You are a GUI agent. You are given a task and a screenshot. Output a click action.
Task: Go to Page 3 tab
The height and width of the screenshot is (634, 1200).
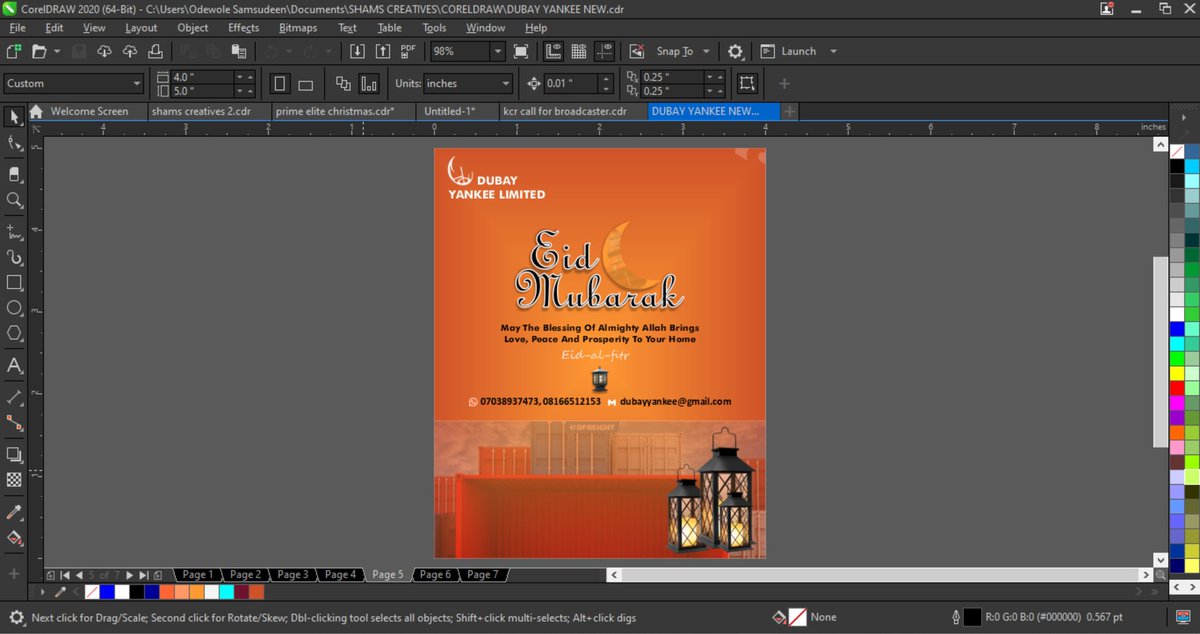tap(292, 575)
